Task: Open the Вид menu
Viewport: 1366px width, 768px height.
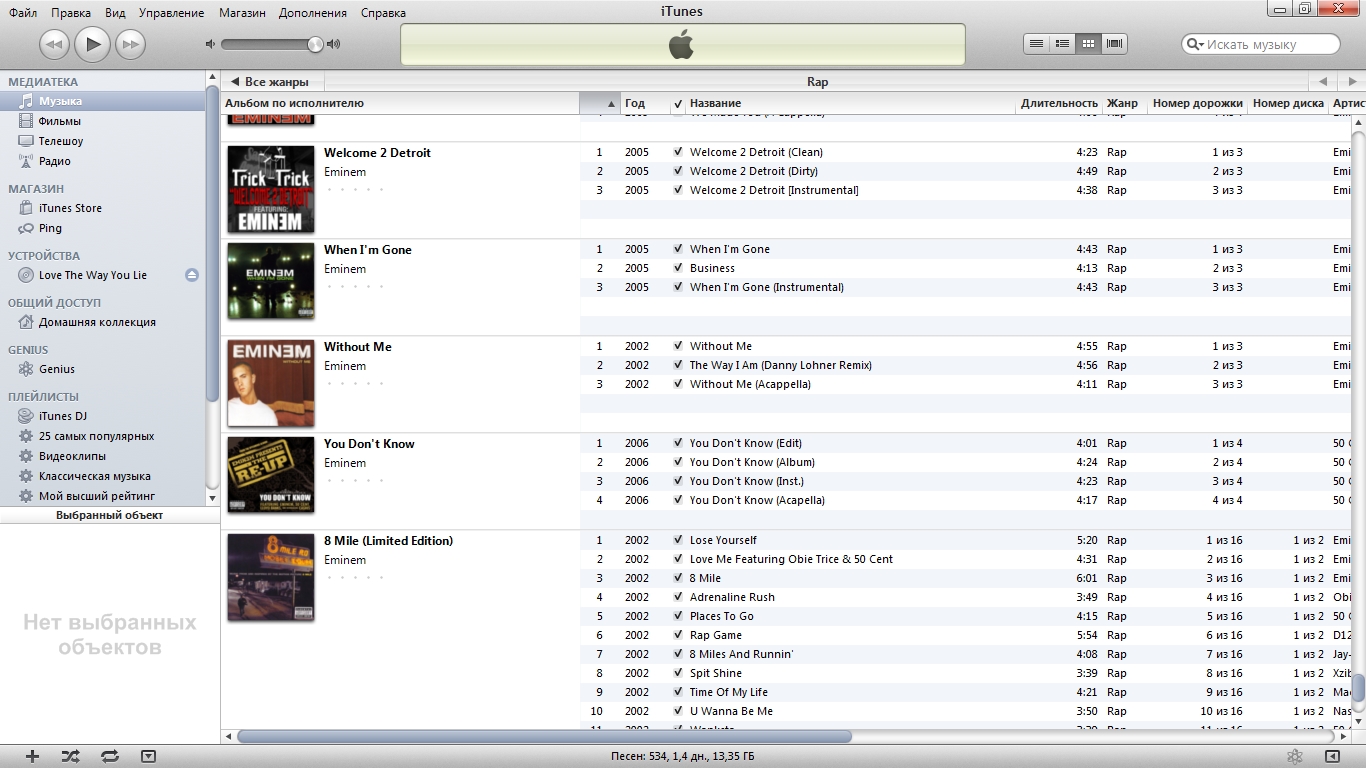Action: point(115,13)
